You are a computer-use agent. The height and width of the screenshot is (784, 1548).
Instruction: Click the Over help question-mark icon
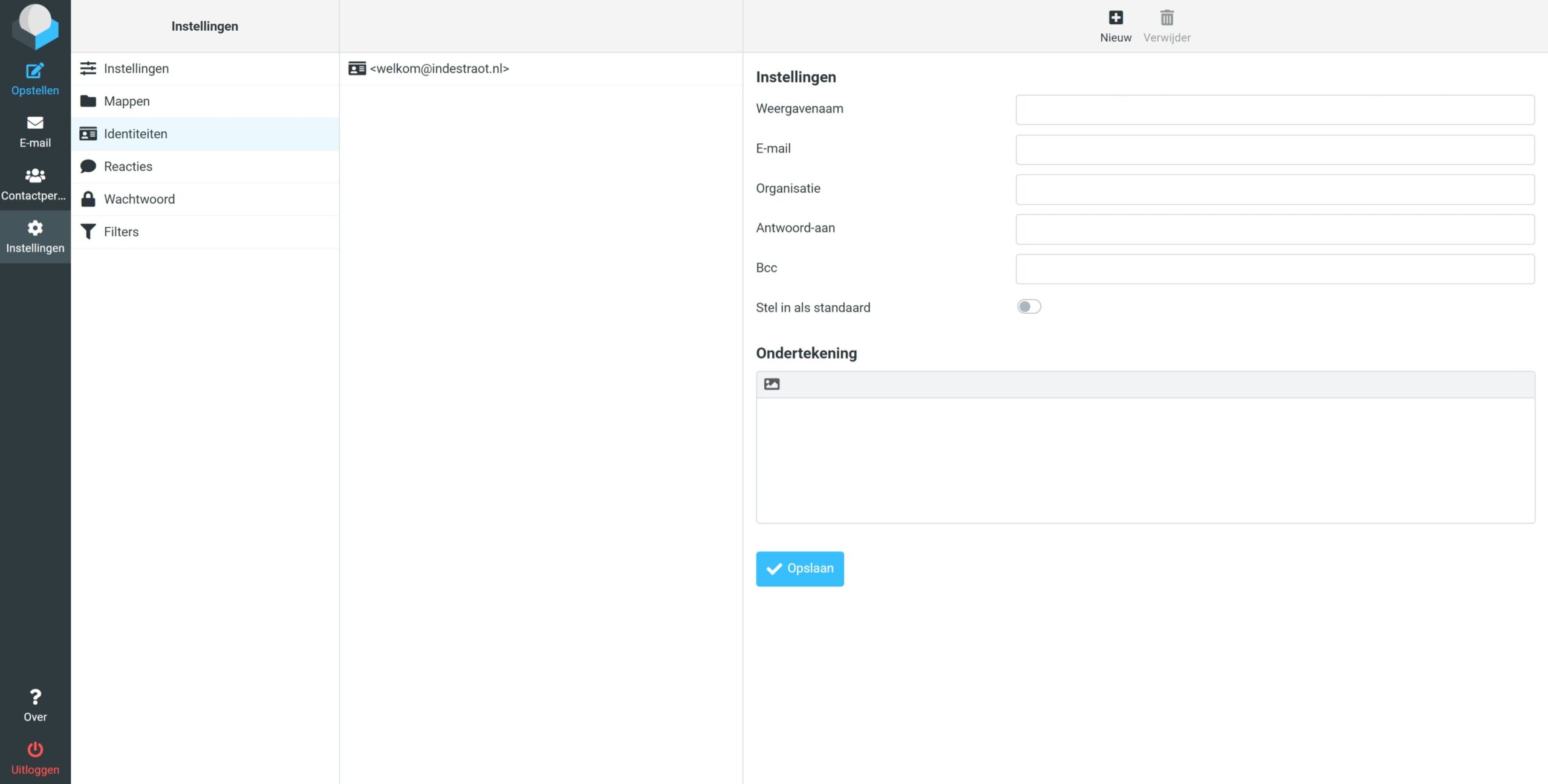(x=35, y=697)
